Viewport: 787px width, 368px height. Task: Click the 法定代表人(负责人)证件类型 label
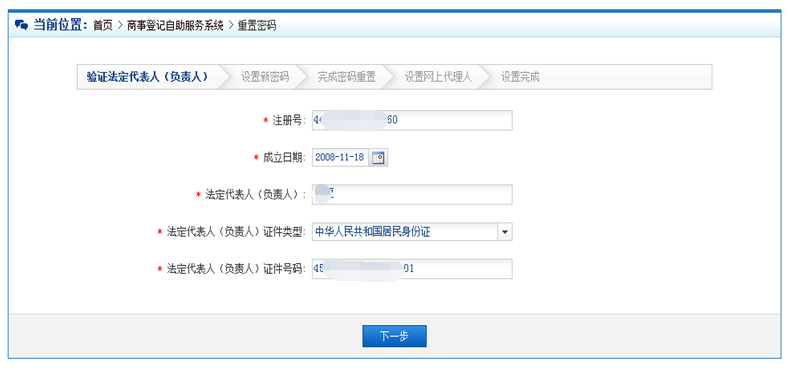click(236, 232)
